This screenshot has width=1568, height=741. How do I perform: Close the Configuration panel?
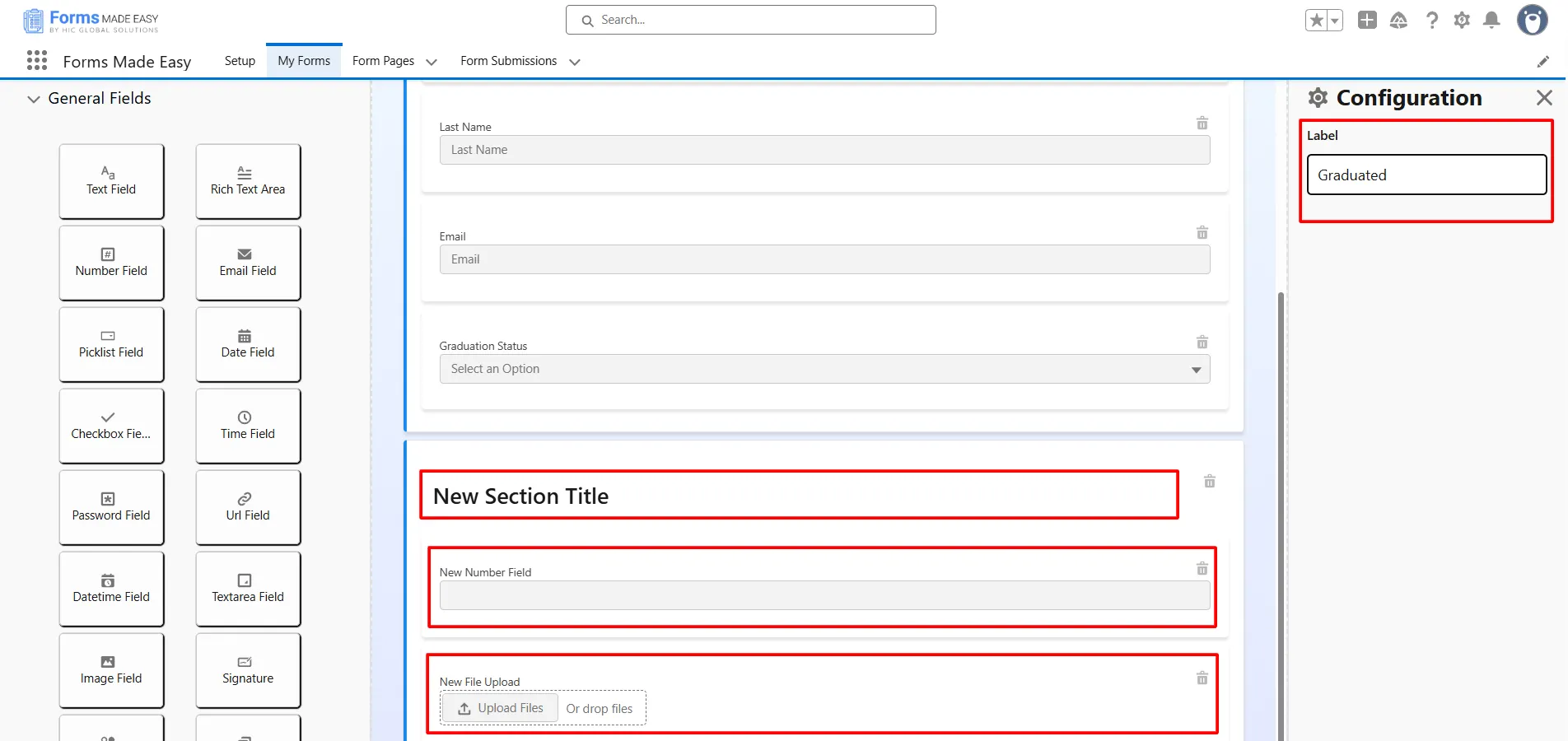click(x=1543, y=98)
